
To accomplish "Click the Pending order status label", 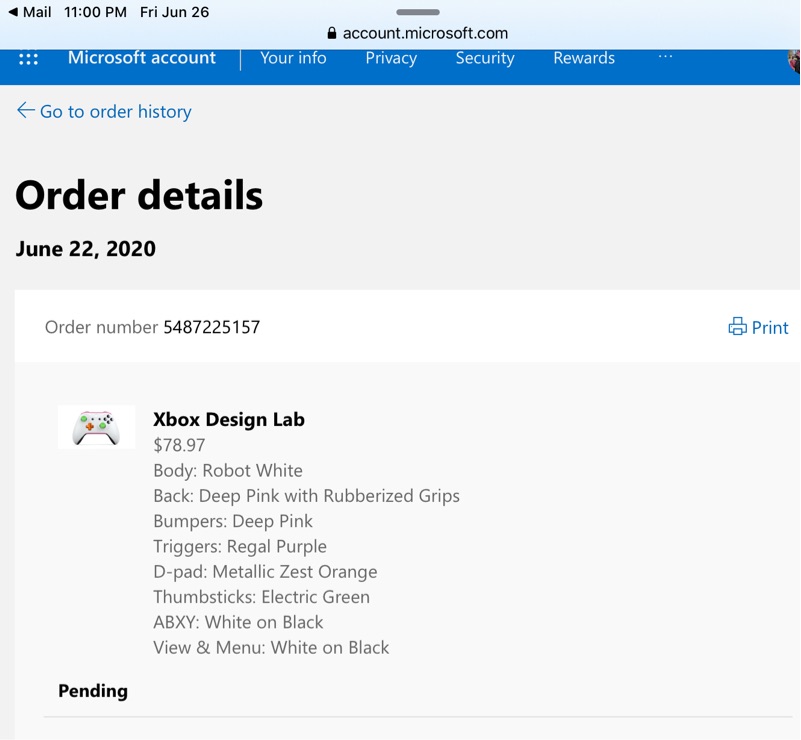I will pyautogui.click(x=93, y=691).
